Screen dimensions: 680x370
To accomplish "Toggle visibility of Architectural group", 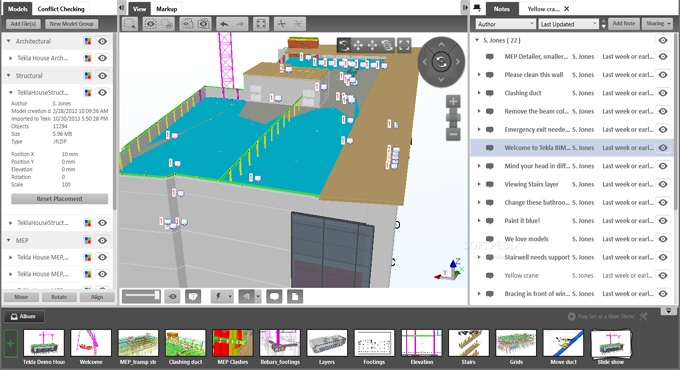I will (102, 41).
